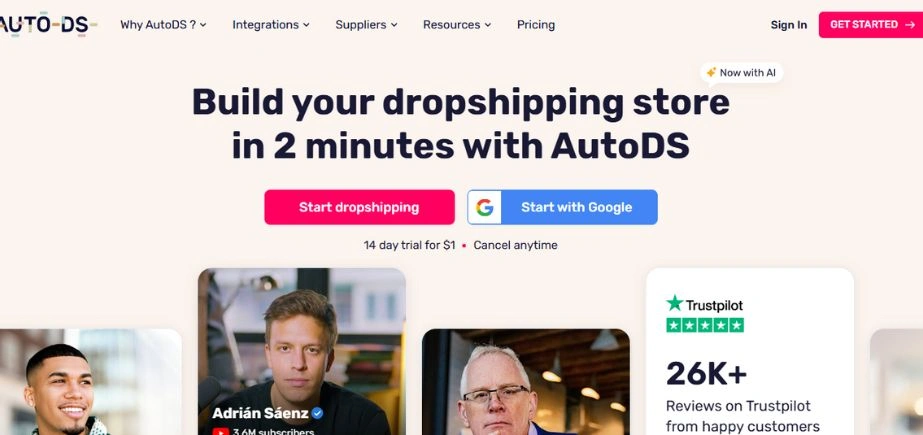Click the Sign In link
The height and width of the screenshot is (435, 923).
coord(789,25)
